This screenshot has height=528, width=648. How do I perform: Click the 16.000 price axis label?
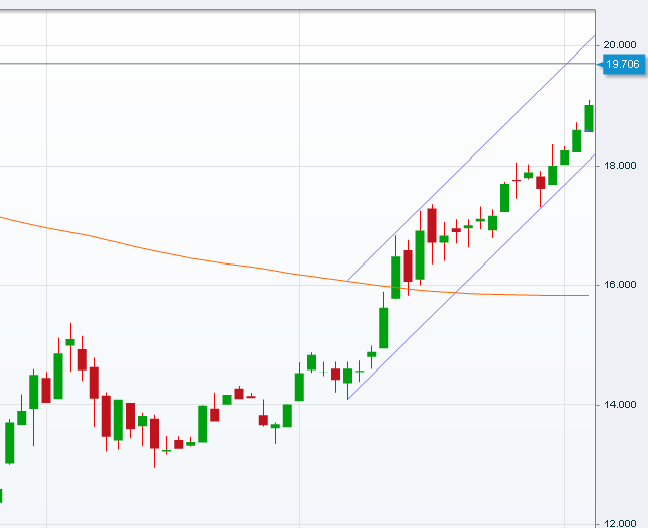pos(621,286)
